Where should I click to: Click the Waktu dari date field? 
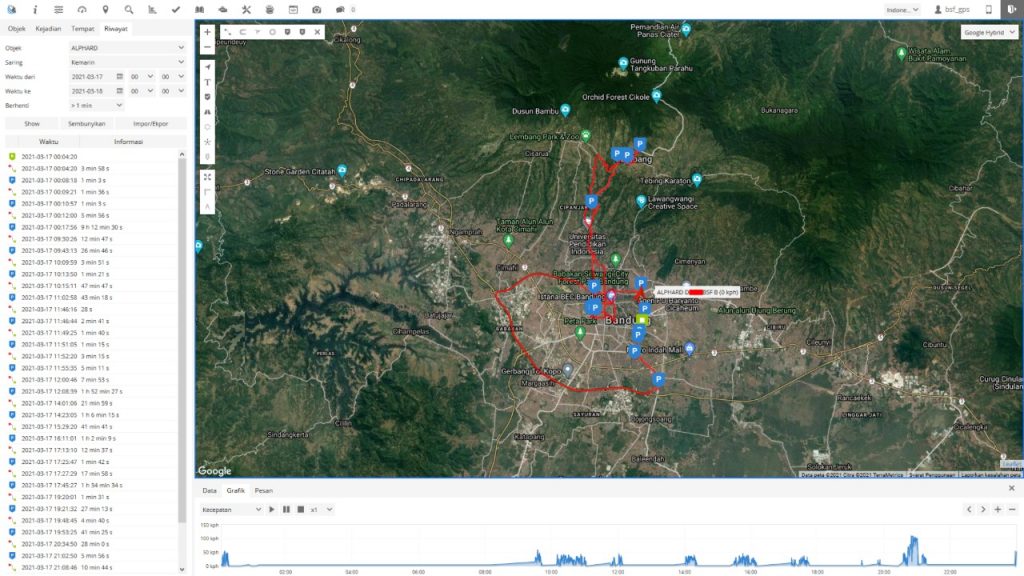click(x=90, y=76)
